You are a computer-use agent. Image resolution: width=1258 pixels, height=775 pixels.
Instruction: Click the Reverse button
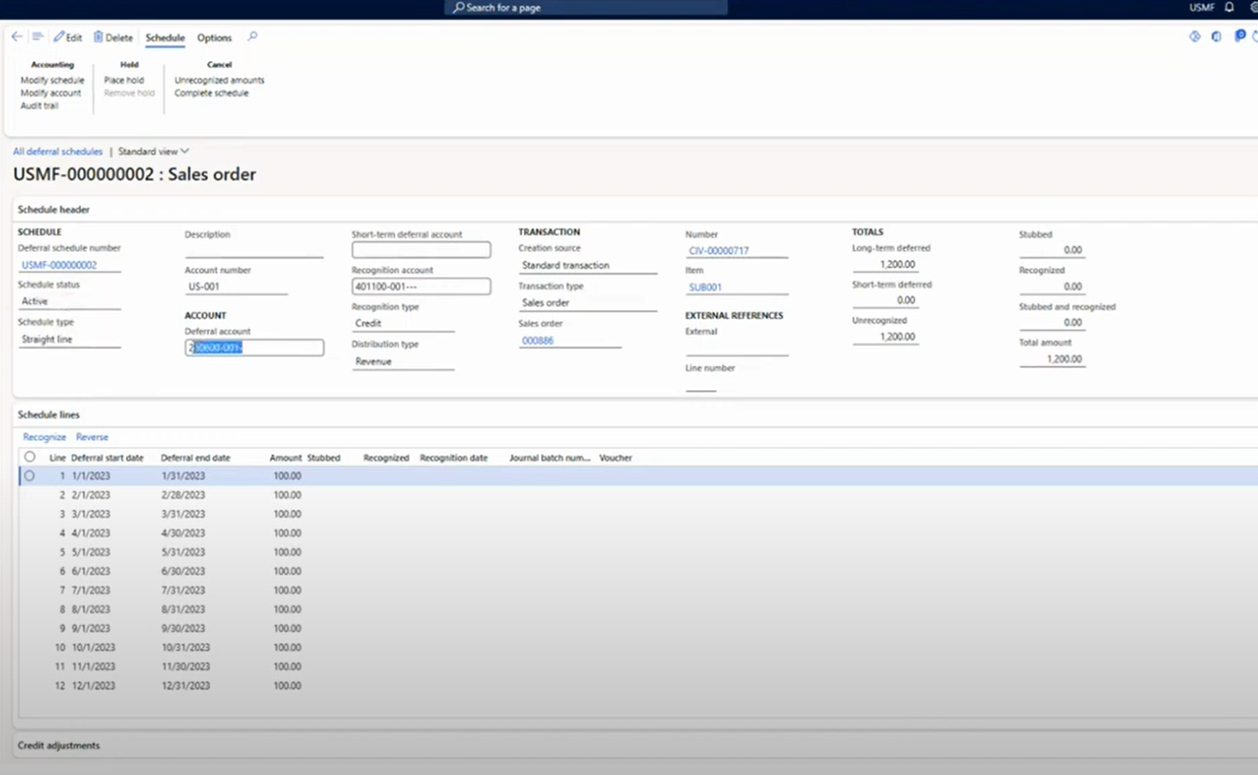pyautogui.click(x=92, y=437)
